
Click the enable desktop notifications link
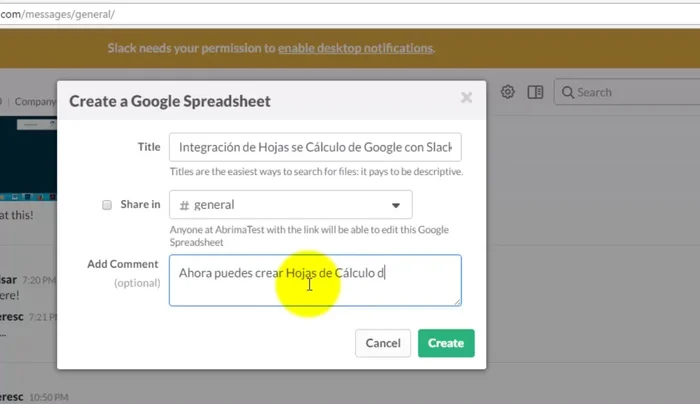(355, 48)
